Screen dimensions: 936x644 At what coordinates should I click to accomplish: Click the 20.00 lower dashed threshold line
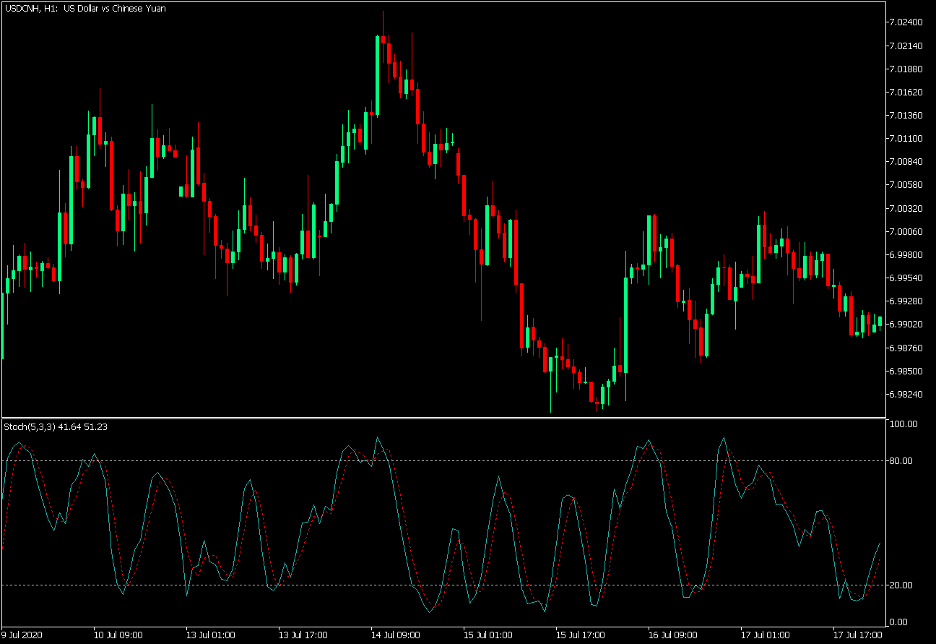click(x=450, y=585)
